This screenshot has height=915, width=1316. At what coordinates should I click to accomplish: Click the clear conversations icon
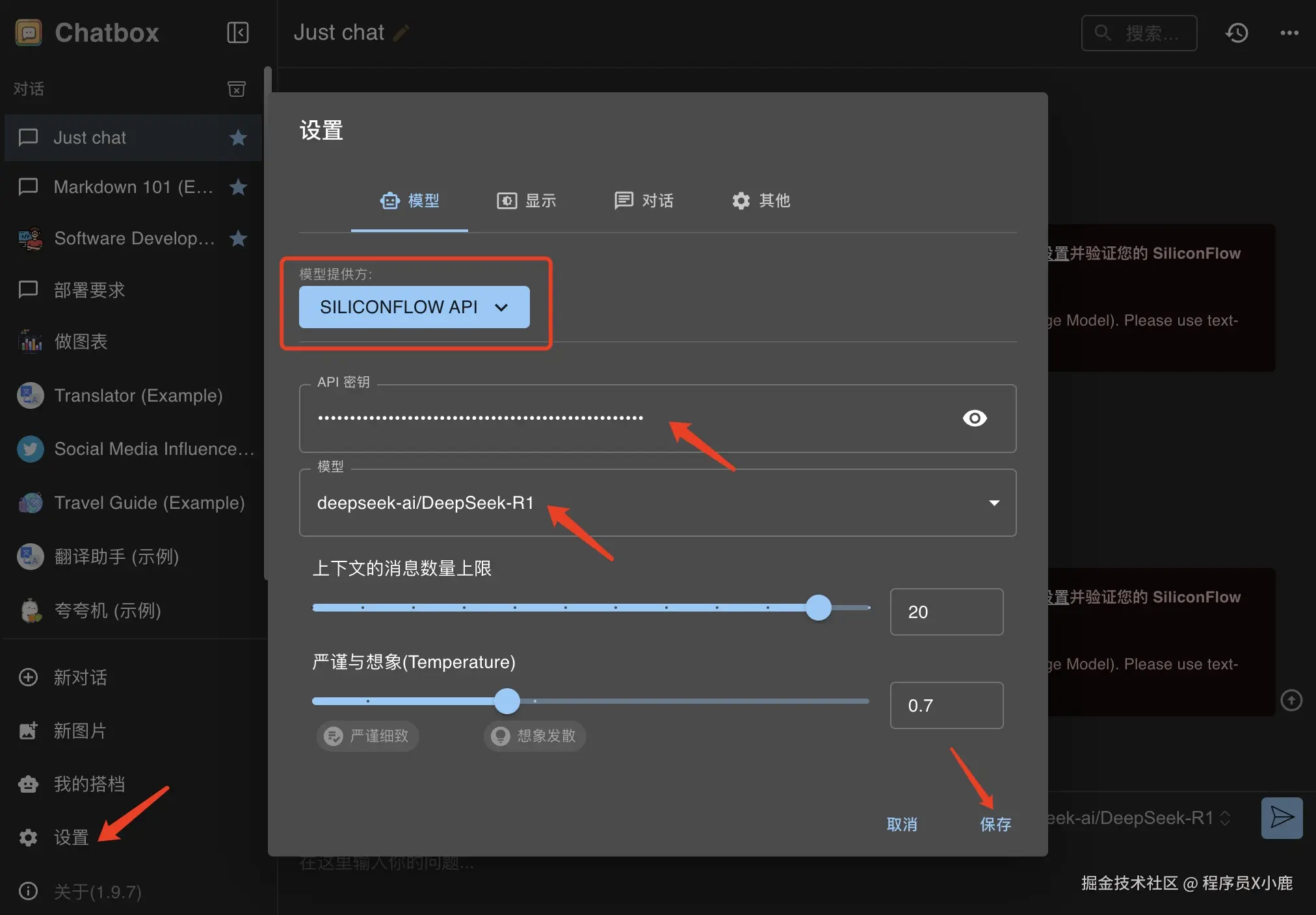click(x=237, y=89)
